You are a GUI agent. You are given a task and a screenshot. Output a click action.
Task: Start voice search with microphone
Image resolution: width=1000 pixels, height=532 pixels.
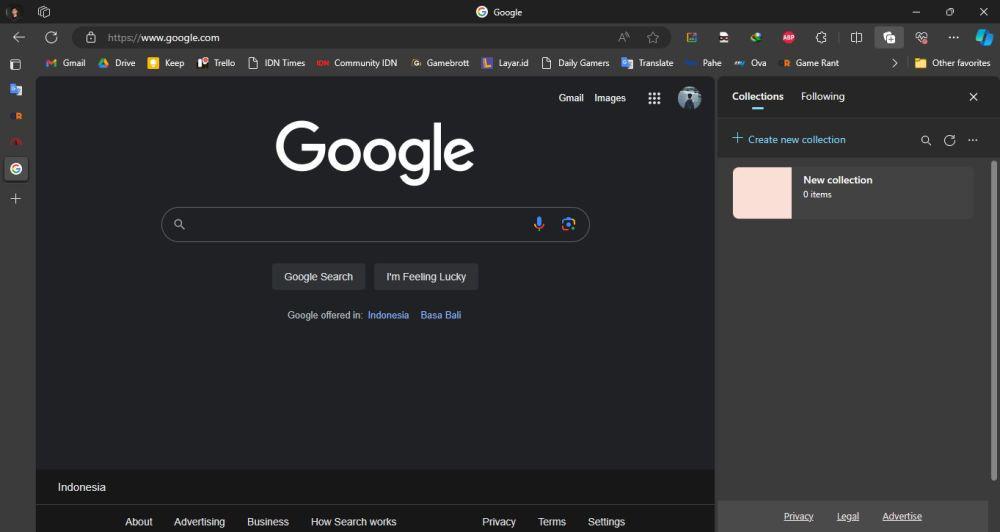[x=539, y=224]
